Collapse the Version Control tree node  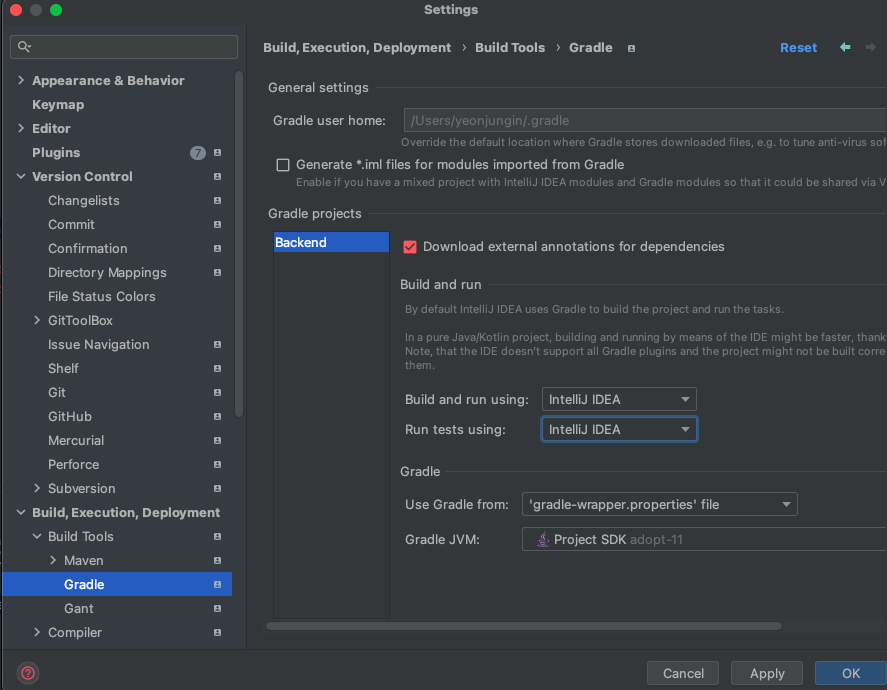pyautogui.click(x=21, y=176)
